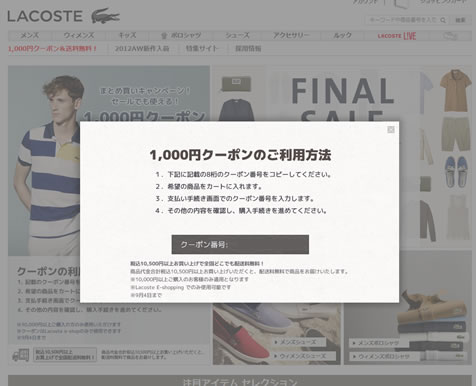The image size is (476, 386).
Task: Open the ルック menu
Action: 342,35
